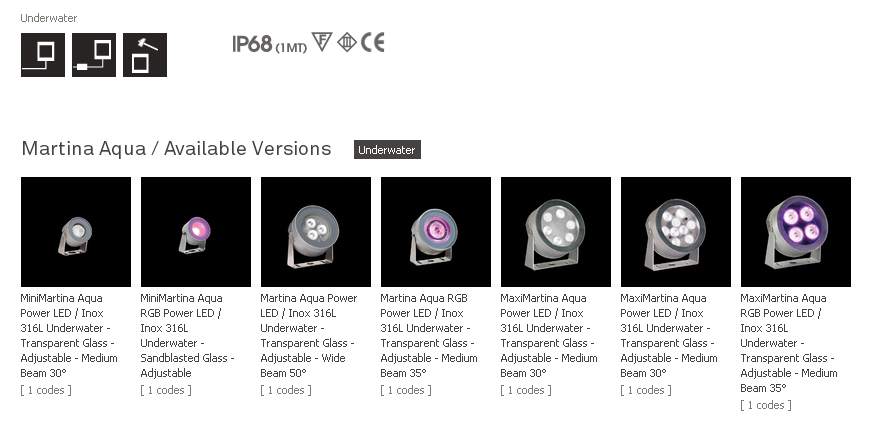This screenshot has width=891, height=436.
Task: Open the MiniMartina Aqua RGB pink thumbnail
Action: coord(196,232)
